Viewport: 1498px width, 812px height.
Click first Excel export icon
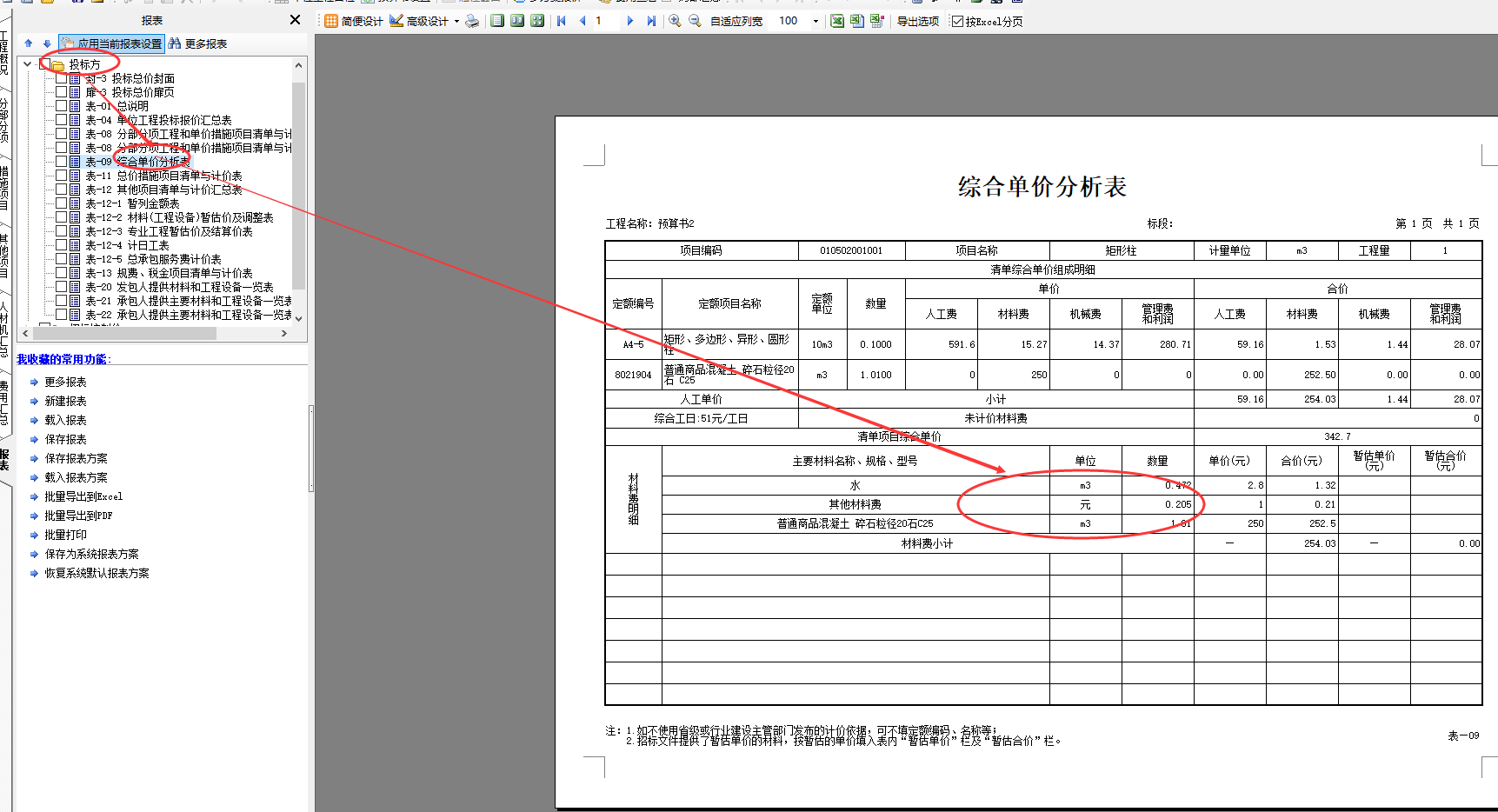[x=837, y=21]
